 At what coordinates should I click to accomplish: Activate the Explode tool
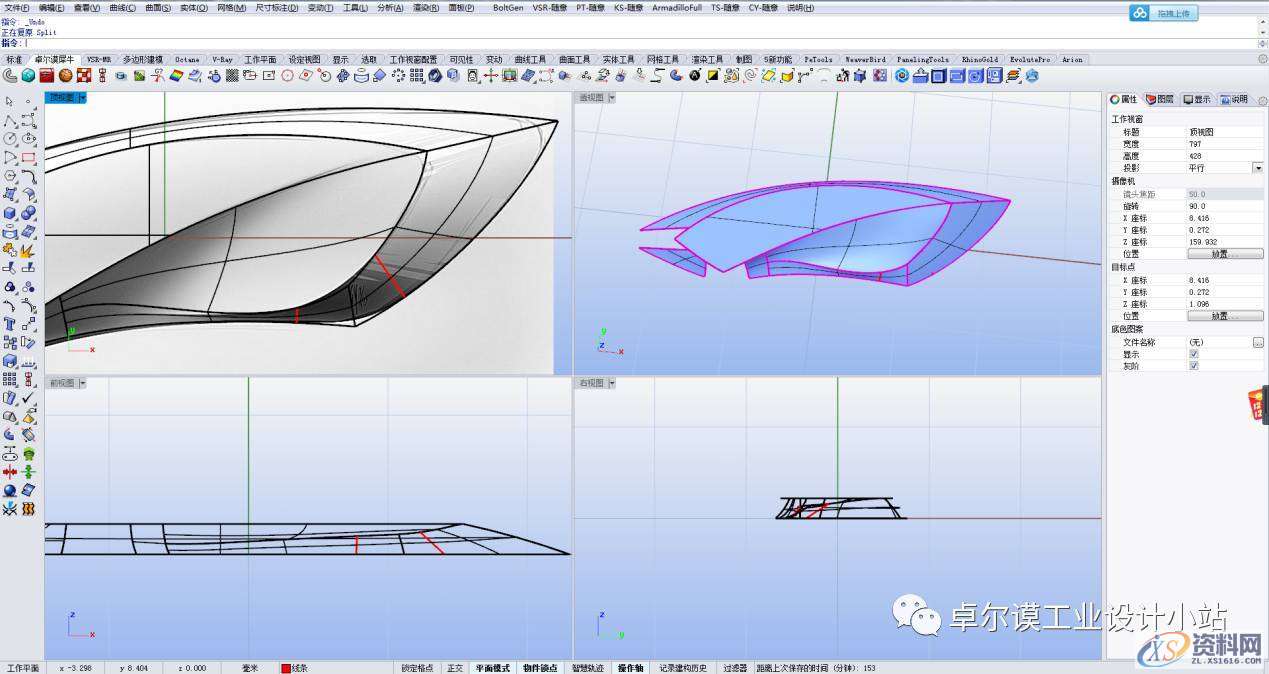29,250
